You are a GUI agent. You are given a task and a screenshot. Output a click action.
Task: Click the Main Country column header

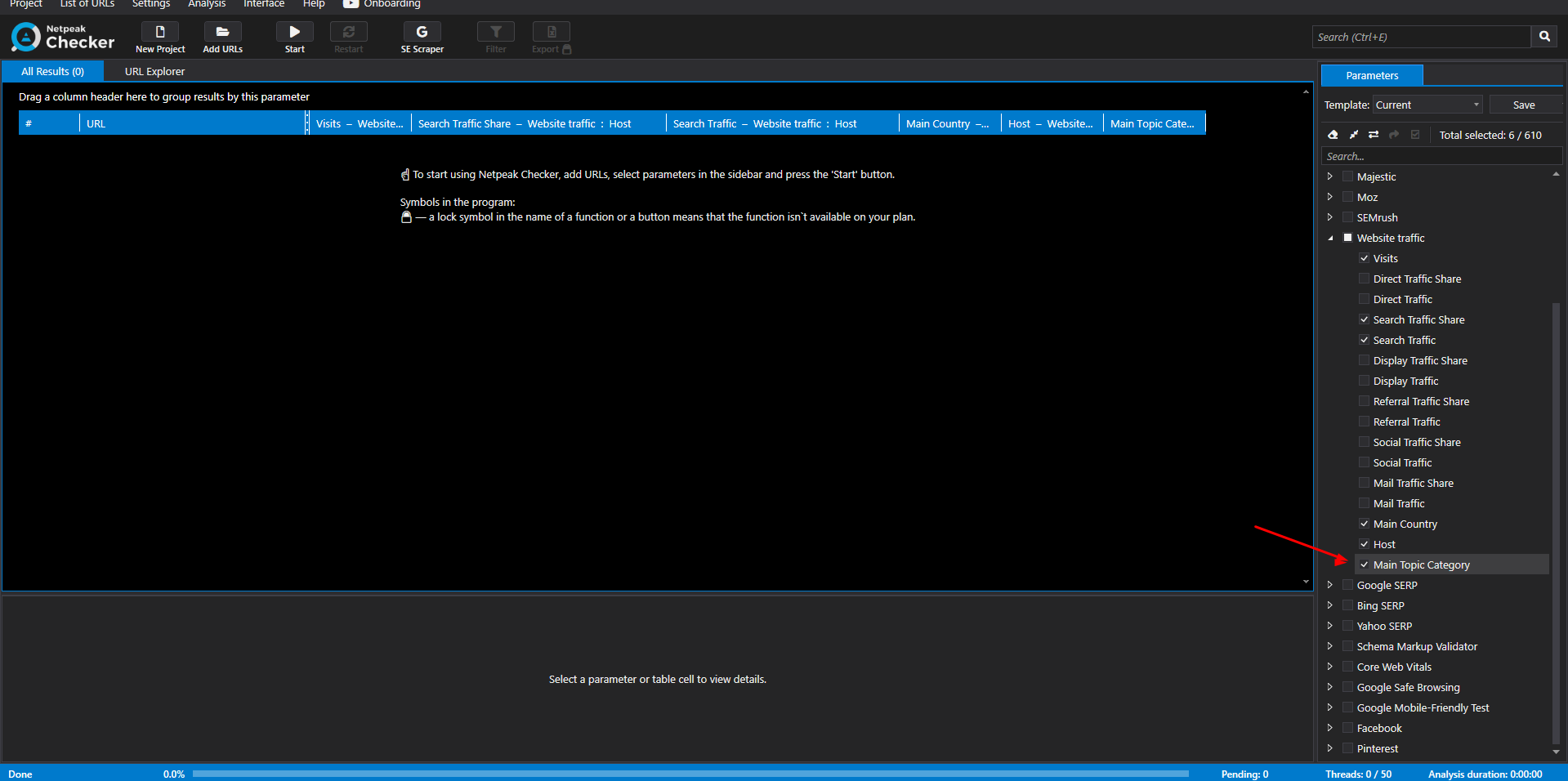pyautogui.click(x=949, y=123)
